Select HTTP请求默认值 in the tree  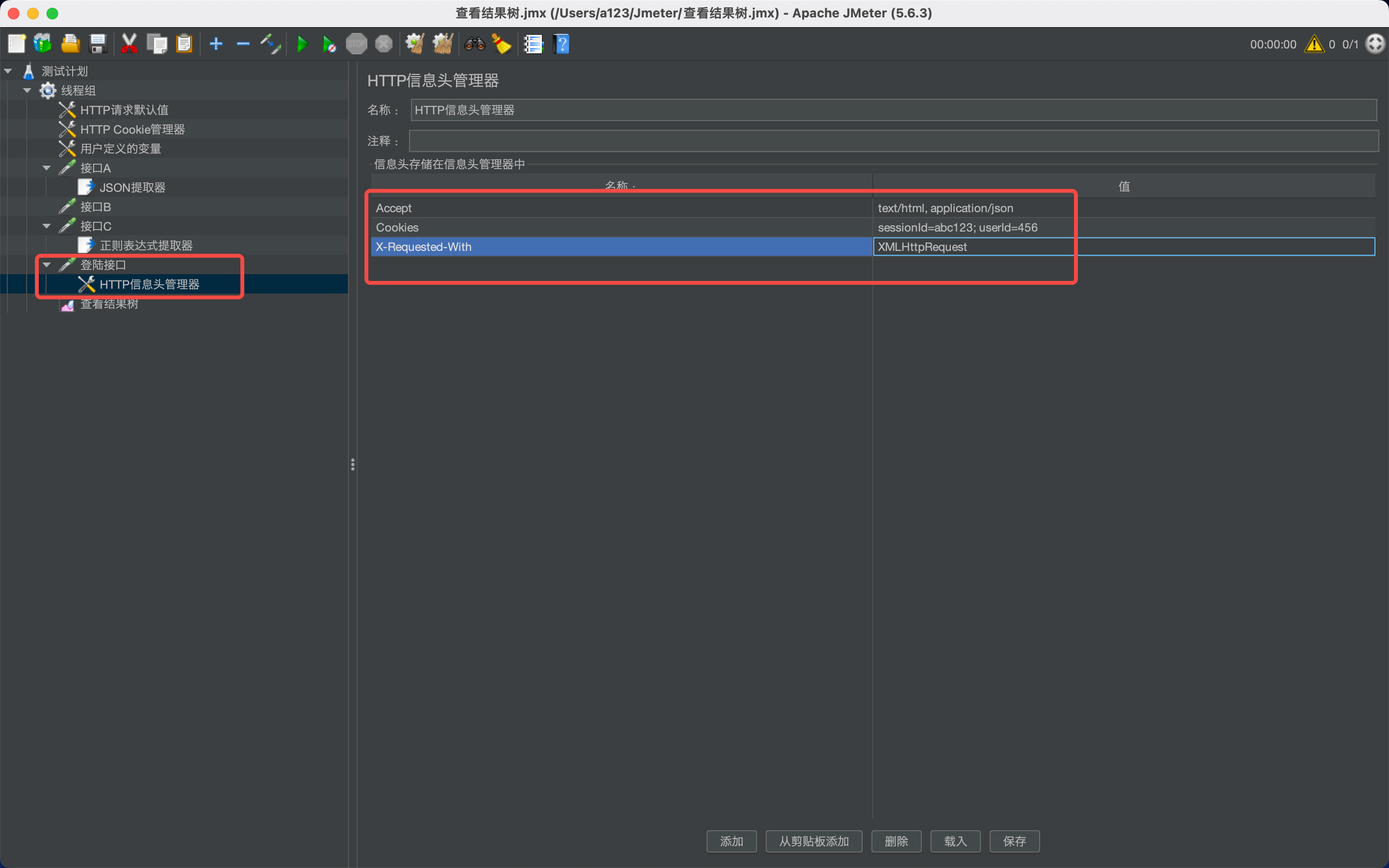[124, 109]
